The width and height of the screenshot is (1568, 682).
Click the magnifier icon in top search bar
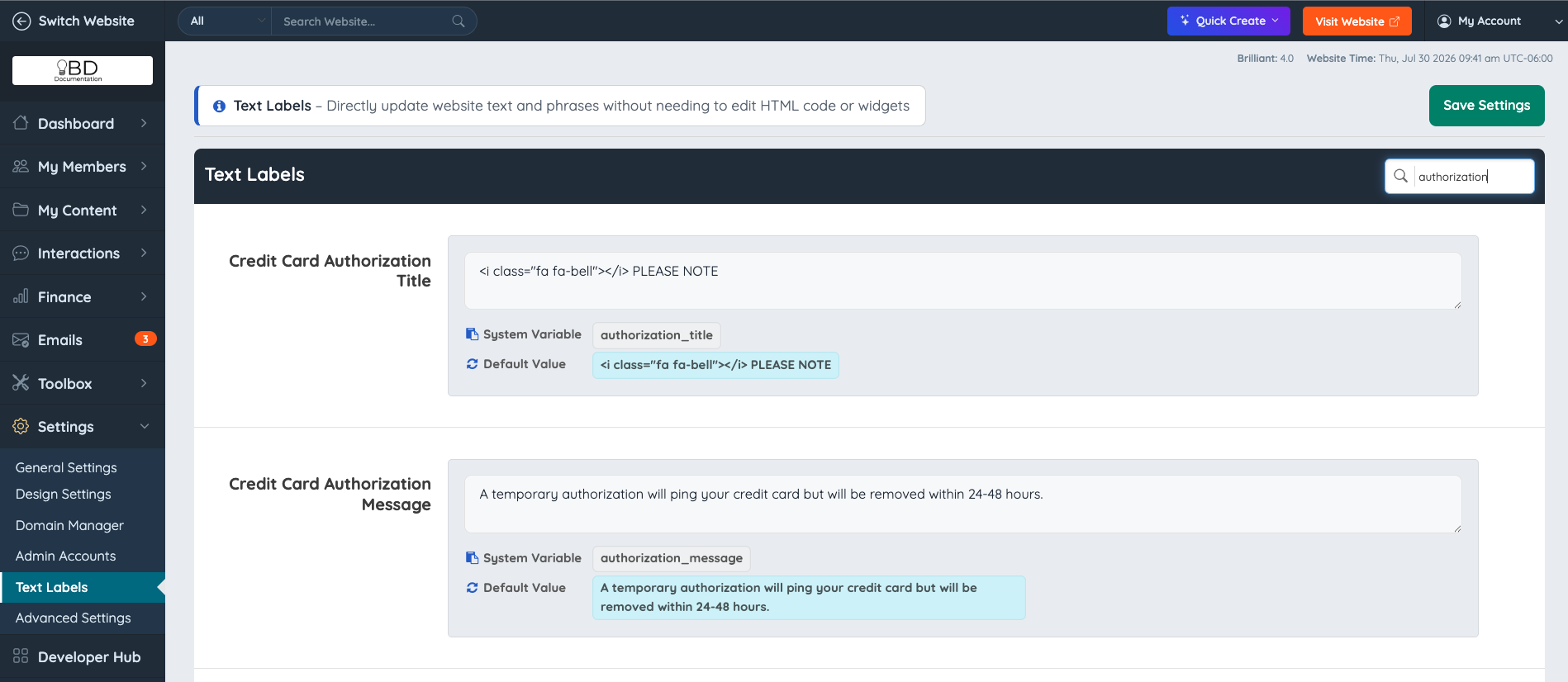pos(459,21)
